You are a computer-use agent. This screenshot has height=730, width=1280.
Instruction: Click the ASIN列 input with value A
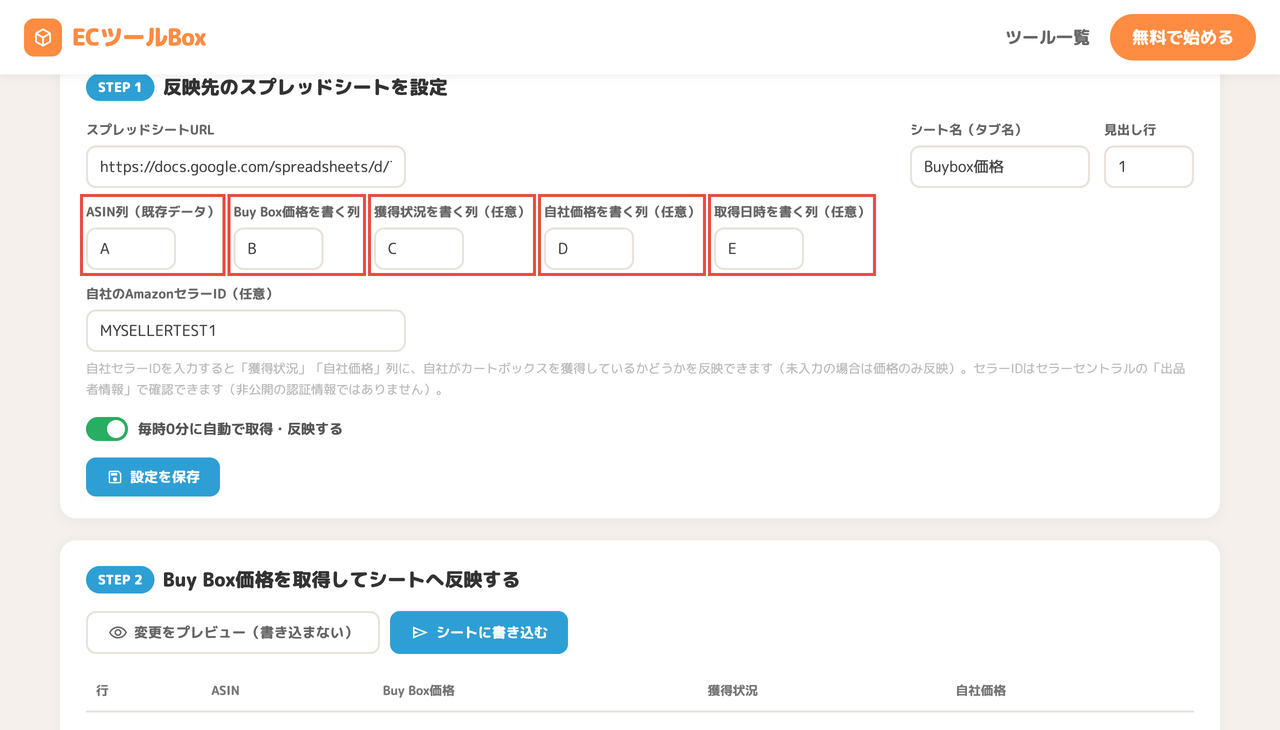(131, 249)
